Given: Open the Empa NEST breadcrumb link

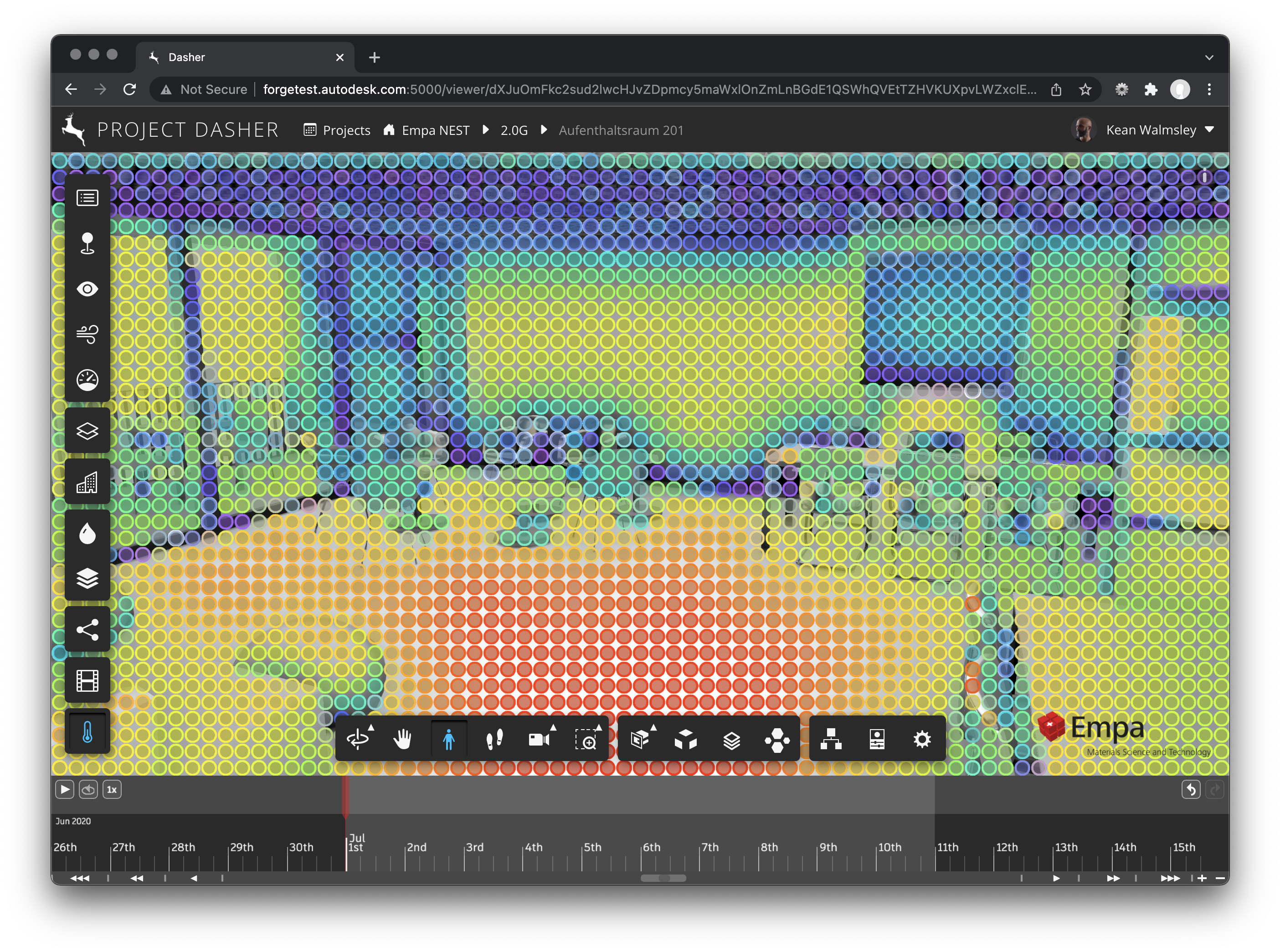Looking at the screenshot, I should coord(435,130).
